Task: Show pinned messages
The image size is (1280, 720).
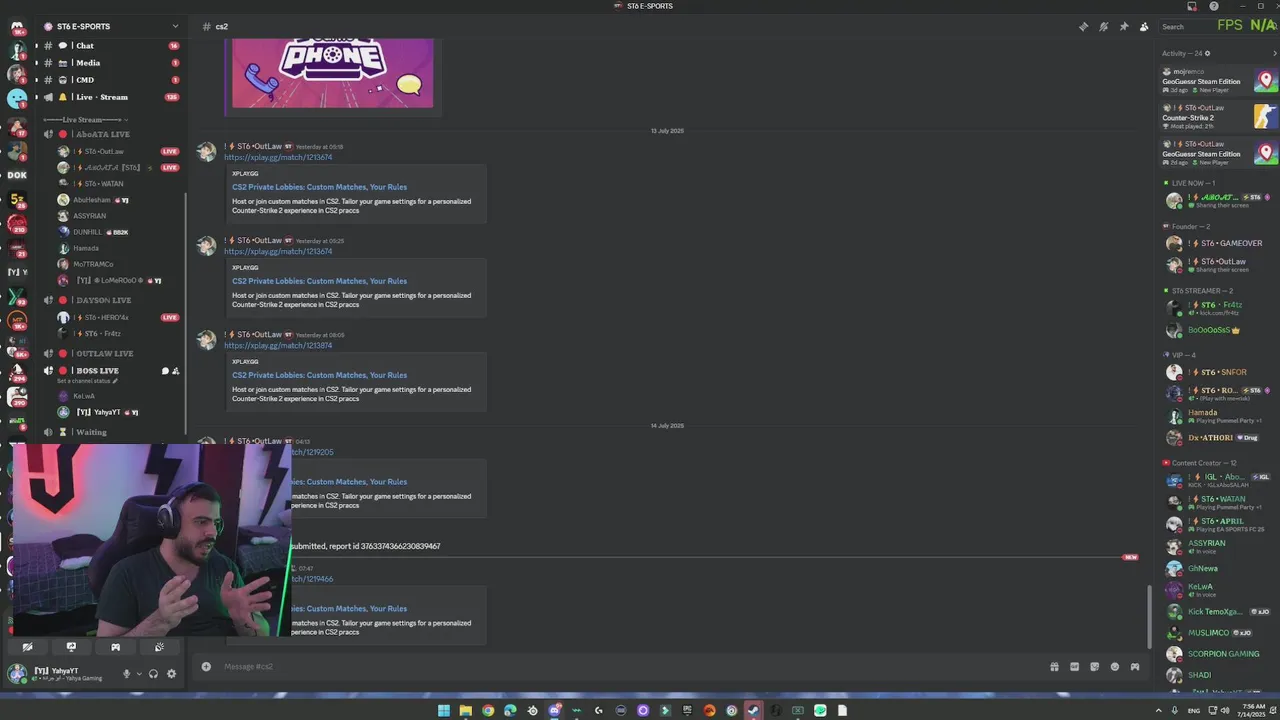Action: 1124,27
